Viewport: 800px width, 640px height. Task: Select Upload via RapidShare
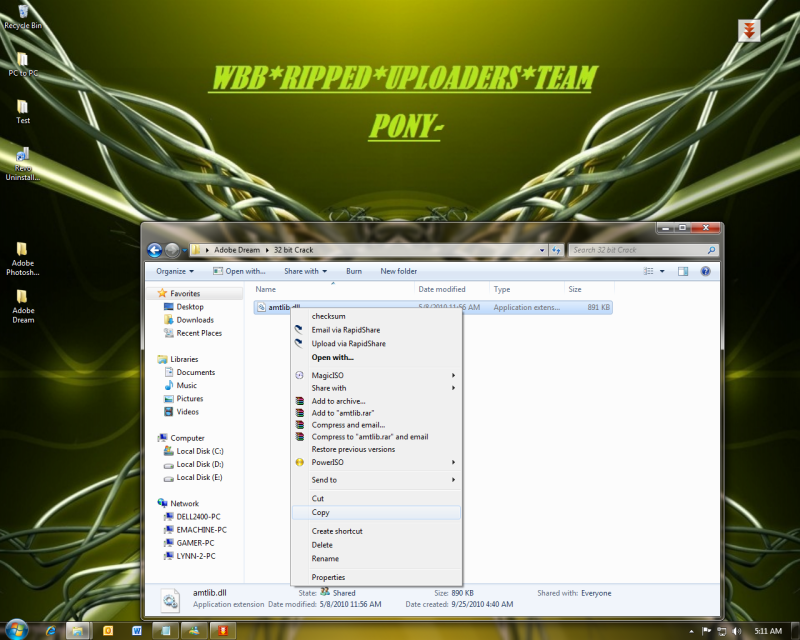[x=376, y=344]
